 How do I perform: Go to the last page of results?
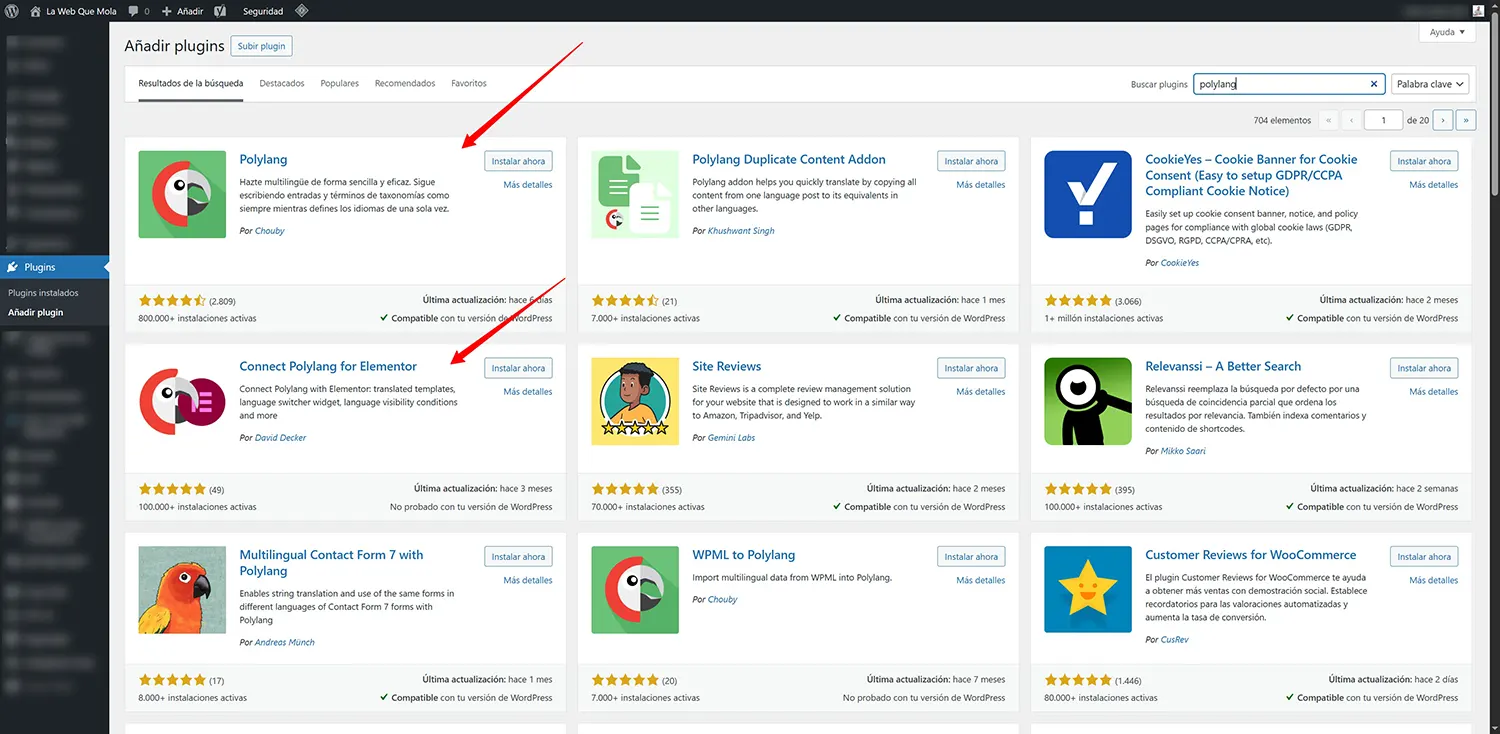point(1466,120)
